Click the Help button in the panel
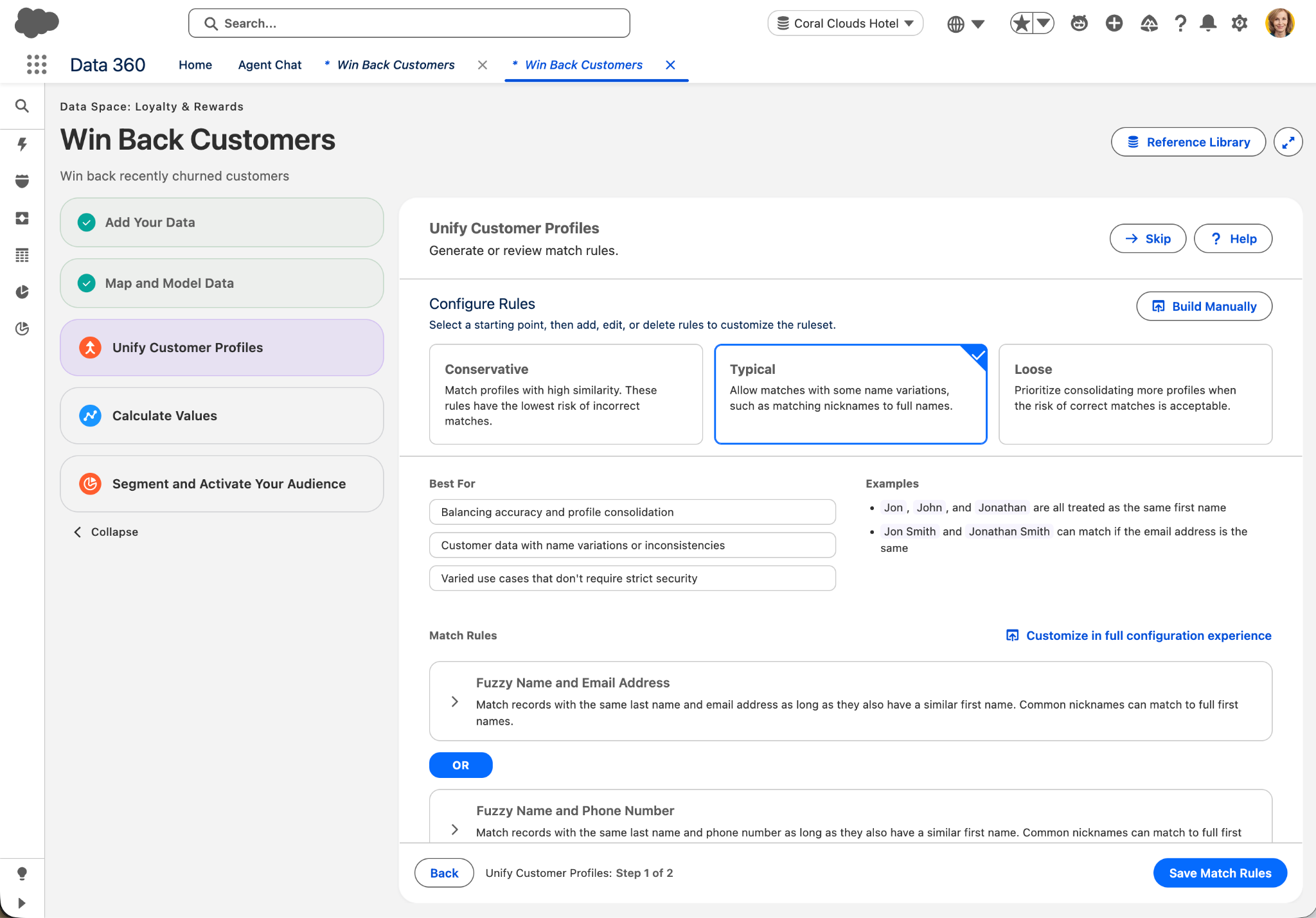This screenshot has width=1316, height=918. (1233, 239)
